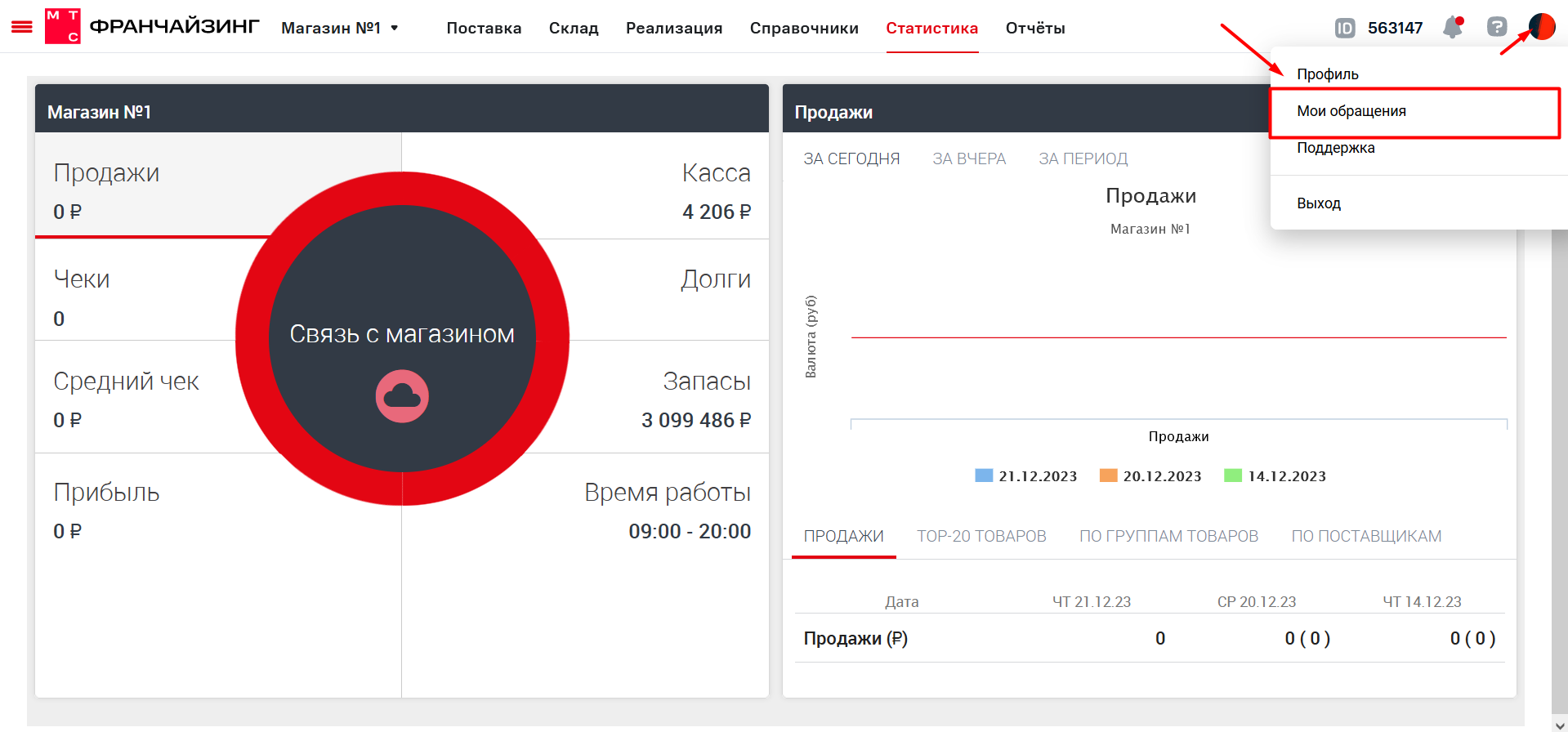The height and width of the screenshot is (732, 1568).
Task: Toggle the 14.12.2023 green legend swatch
Action: click(x=1233, y=475)
